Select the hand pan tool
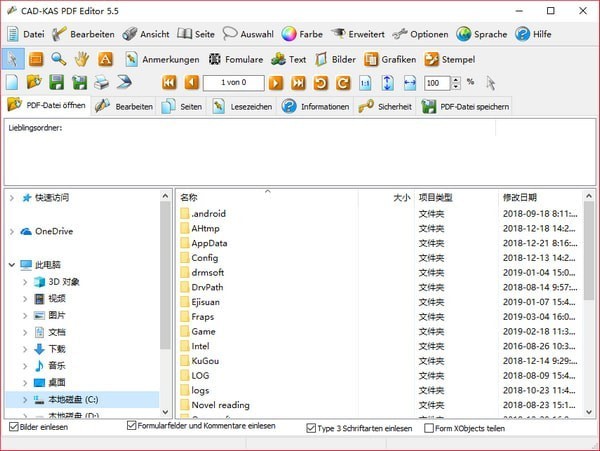This screenshot has width=600, height=451. click(82, 59)
